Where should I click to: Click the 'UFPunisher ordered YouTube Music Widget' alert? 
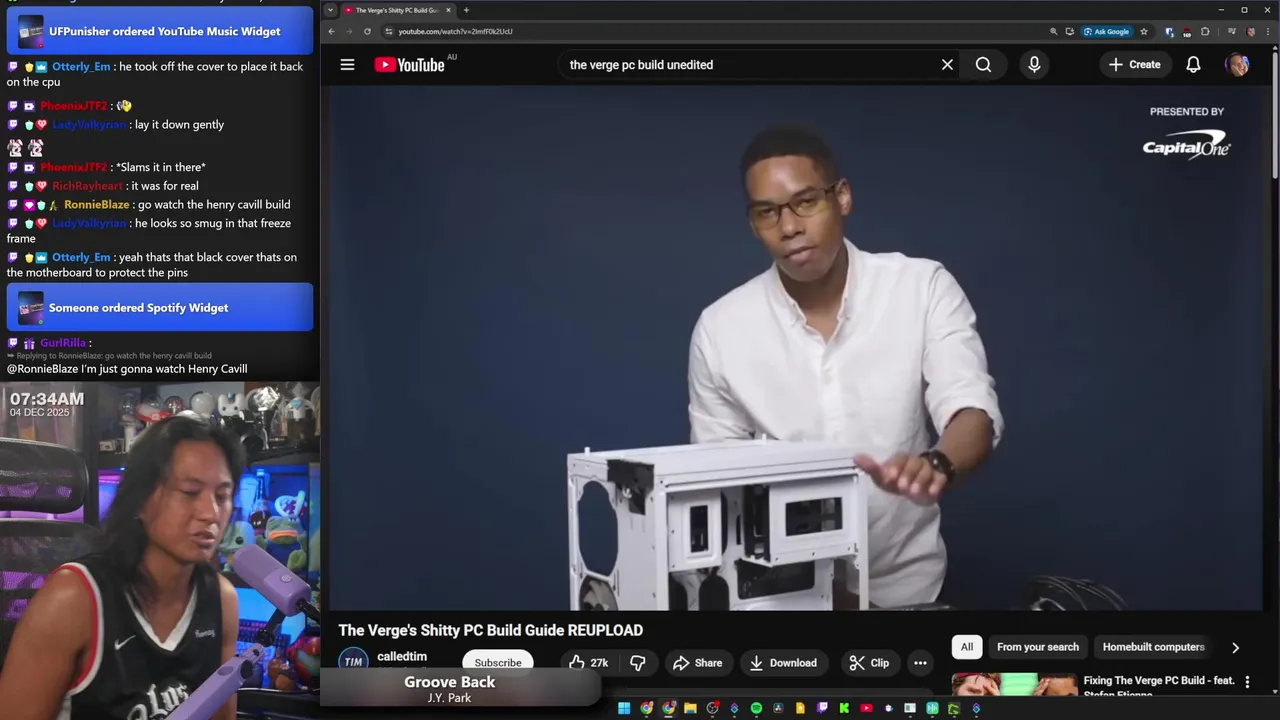tap(160, 31)
